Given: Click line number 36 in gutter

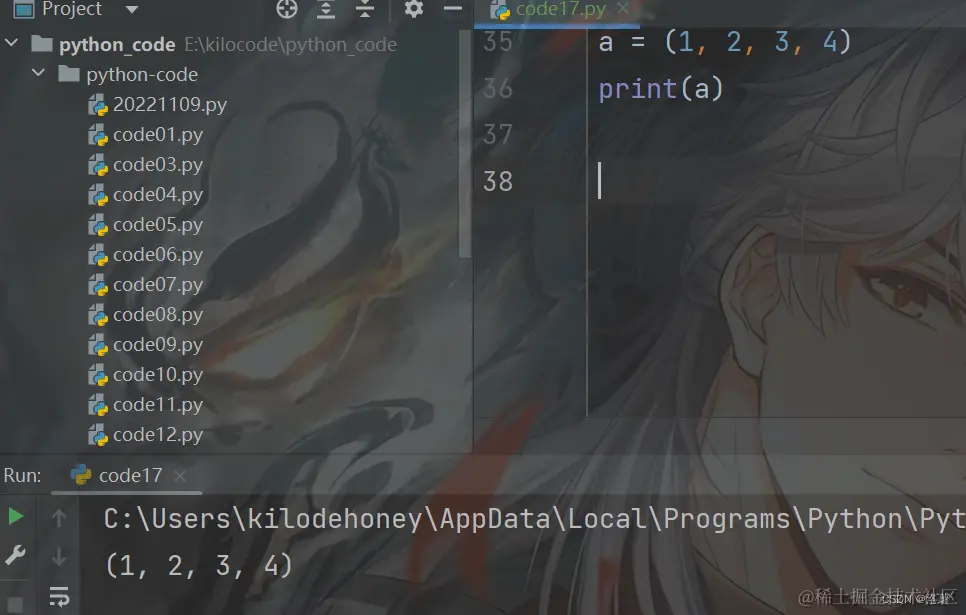Looking at the screenshot, I should click(498, 89).
